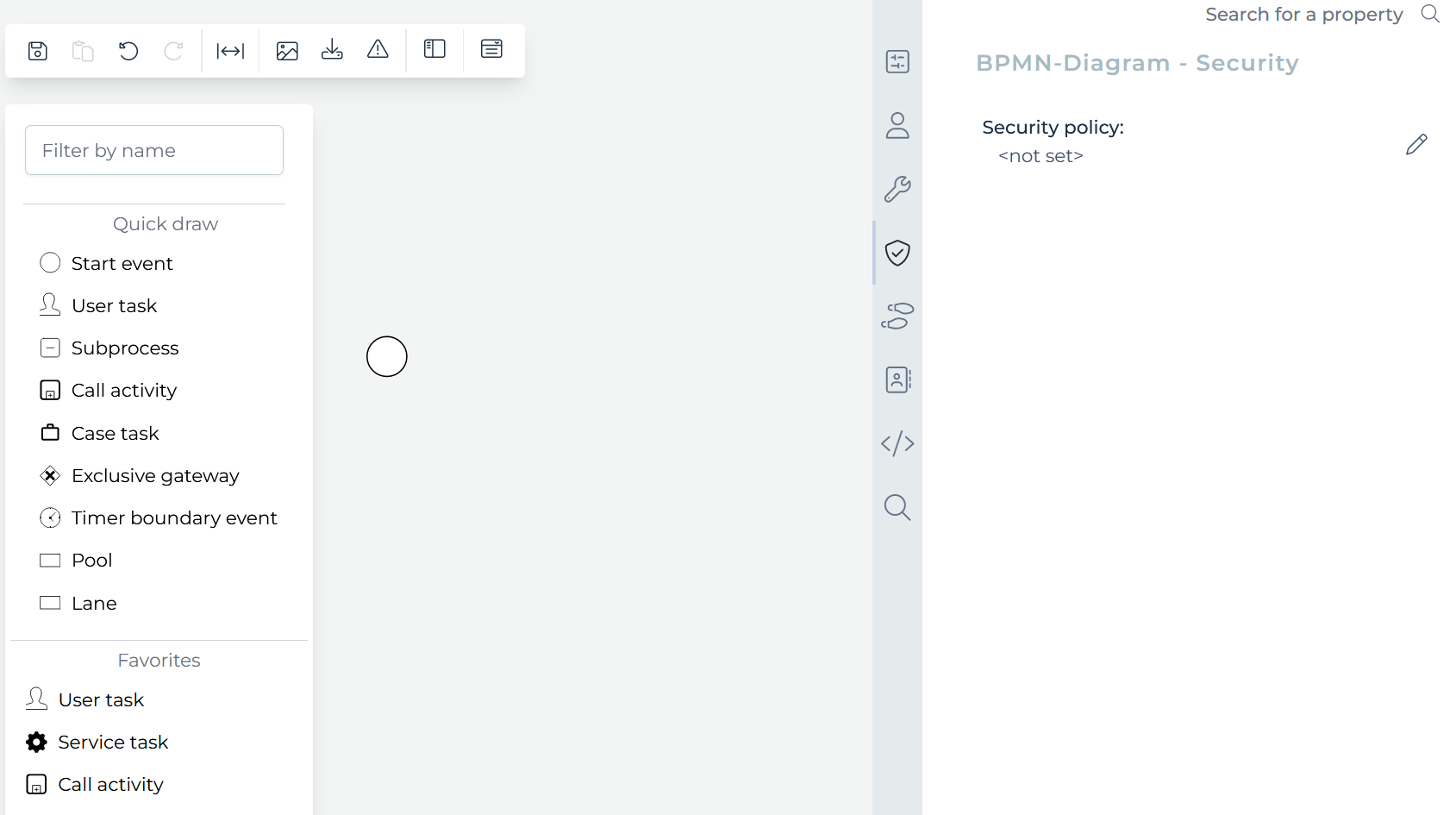Open the user assignment tab
This screenshot has height=815, width=1456.
point(897,126)
